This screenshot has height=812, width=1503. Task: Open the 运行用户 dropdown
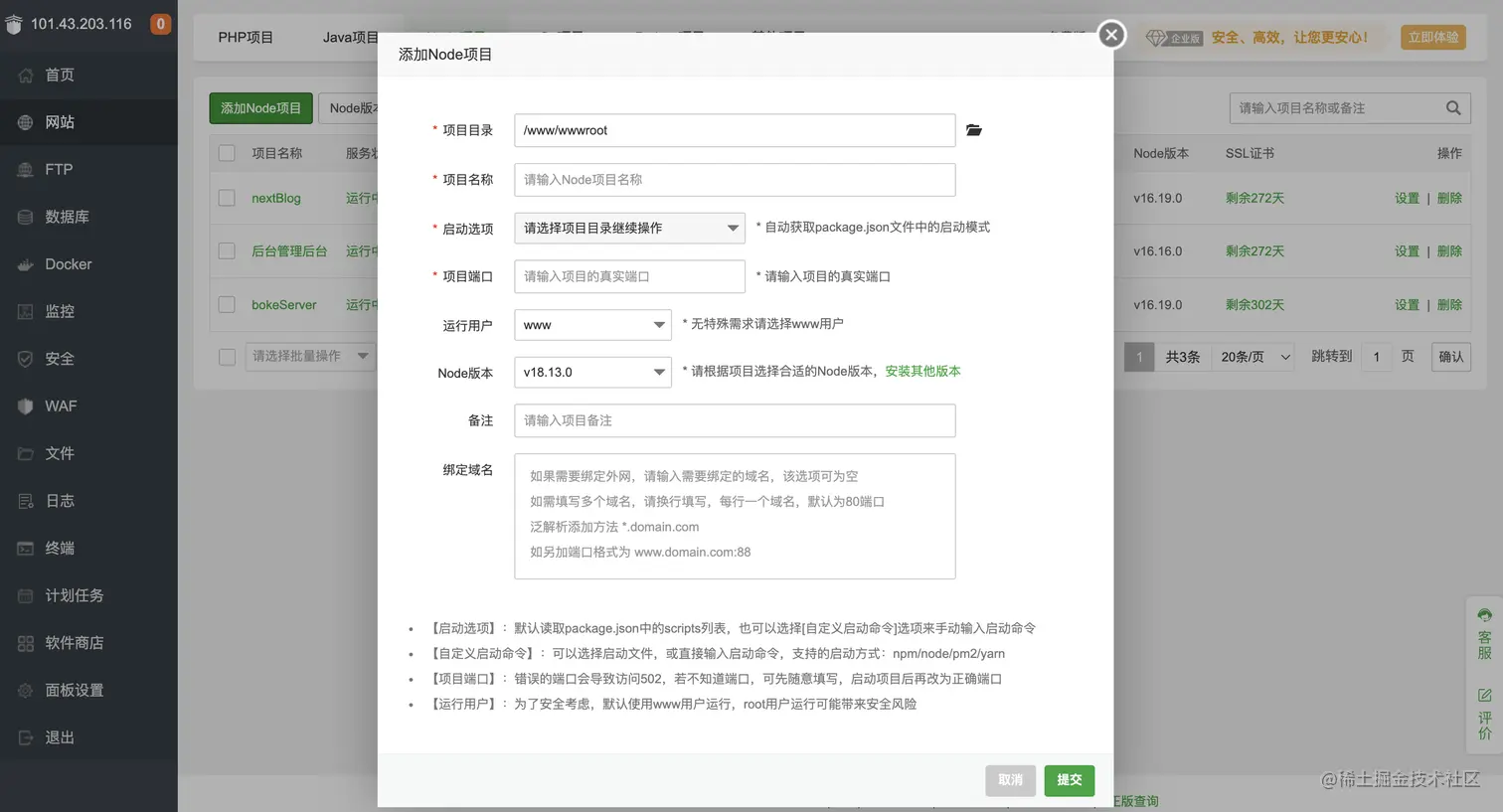pos(592,325)
